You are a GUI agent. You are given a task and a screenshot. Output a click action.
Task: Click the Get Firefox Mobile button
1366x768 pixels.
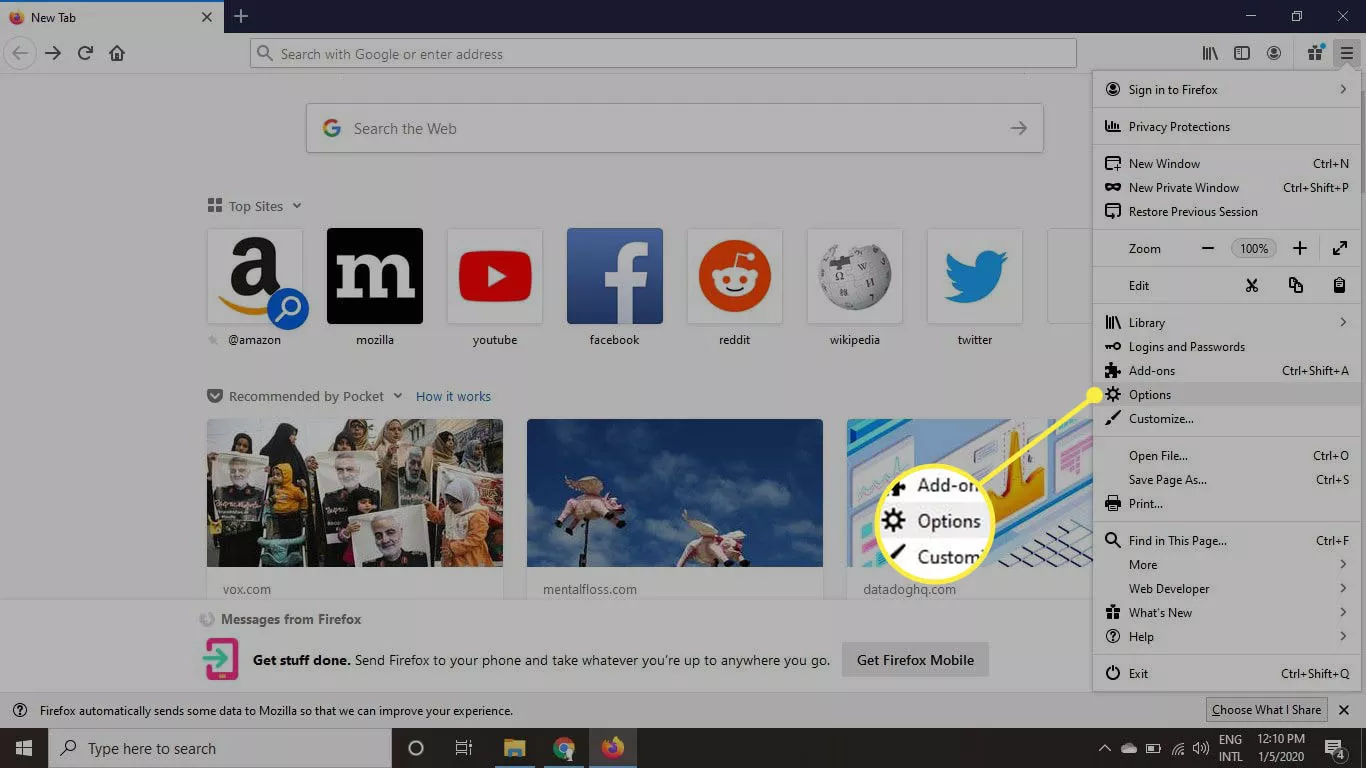tap(914, 659)
